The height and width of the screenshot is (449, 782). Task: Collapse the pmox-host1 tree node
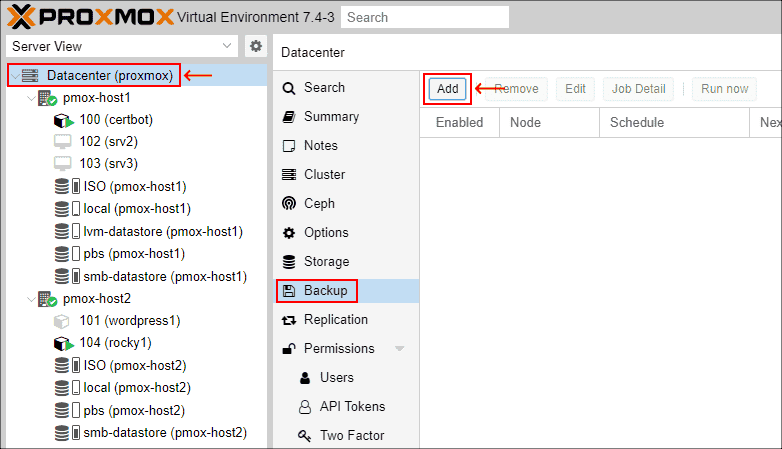click(x=31, y=98)
